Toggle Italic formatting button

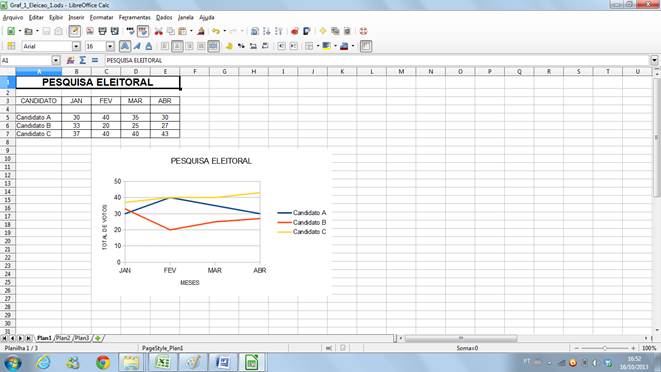point(137,46)
